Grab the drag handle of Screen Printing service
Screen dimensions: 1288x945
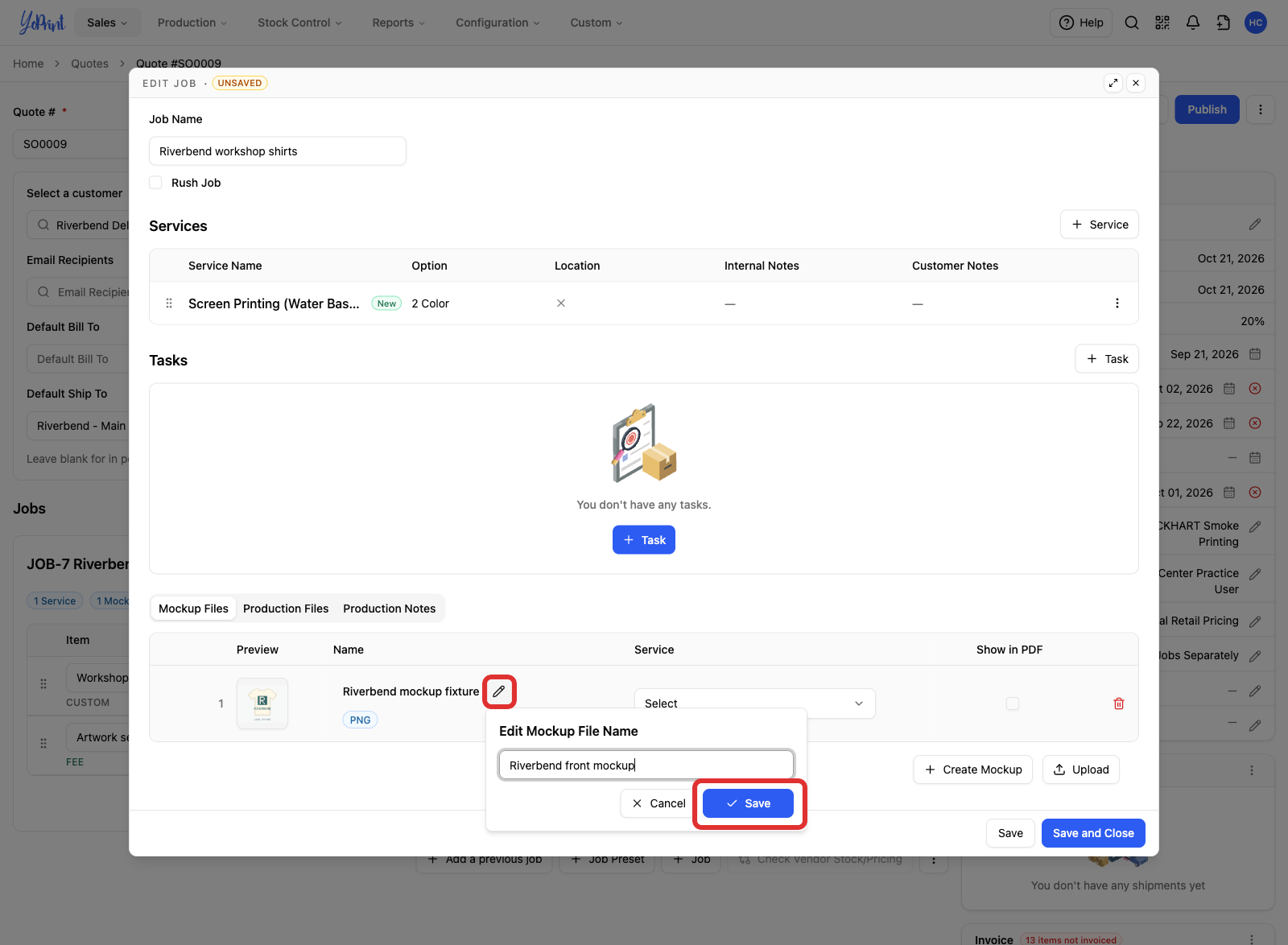coord(169,303)
